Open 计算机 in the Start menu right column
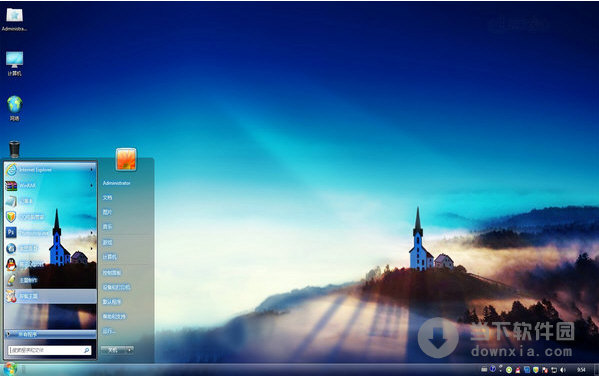 (x=110, y=257)
